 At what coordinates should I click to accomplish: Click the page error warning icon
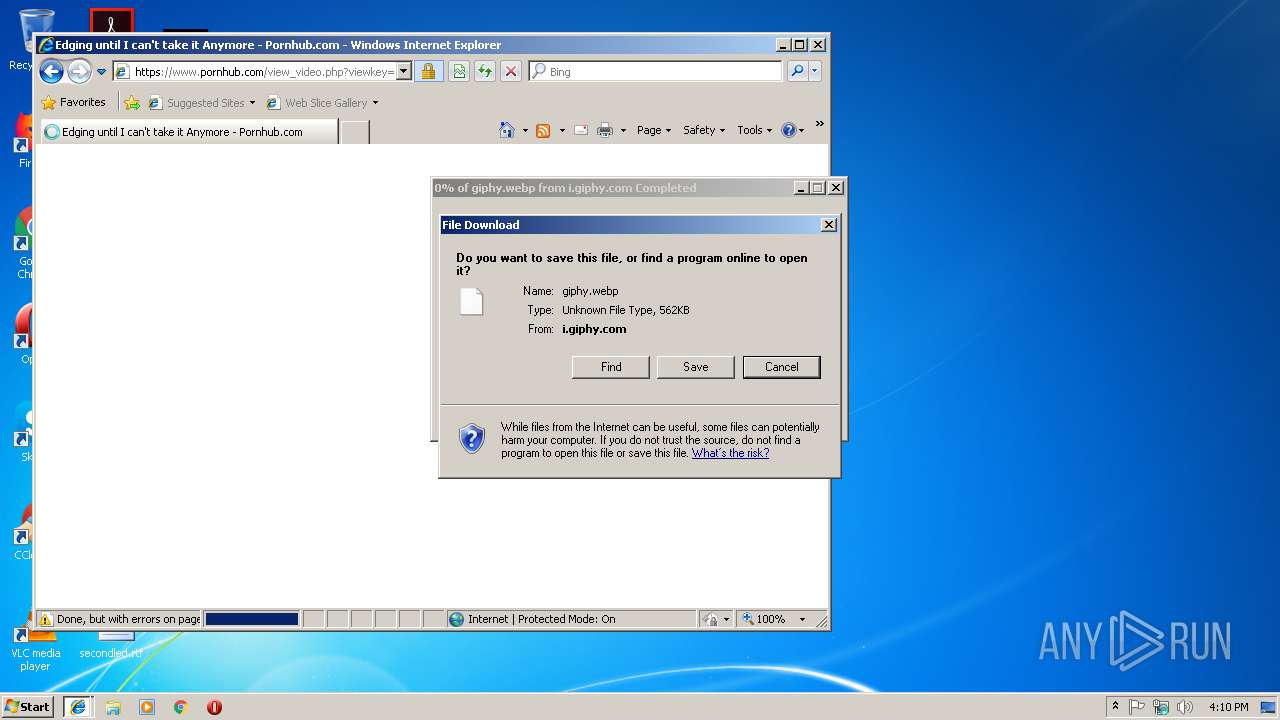pos(45,619)
